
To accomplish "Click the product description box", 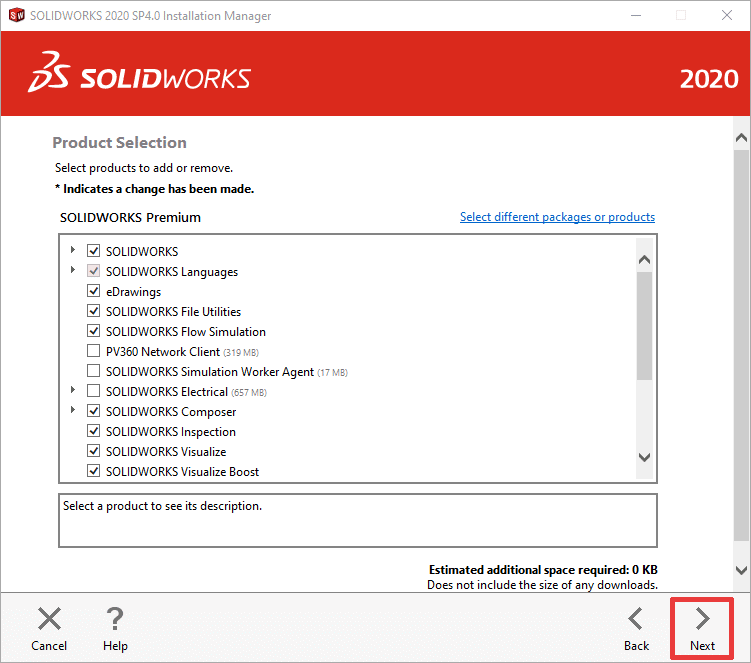I will [x=358, y=520].
